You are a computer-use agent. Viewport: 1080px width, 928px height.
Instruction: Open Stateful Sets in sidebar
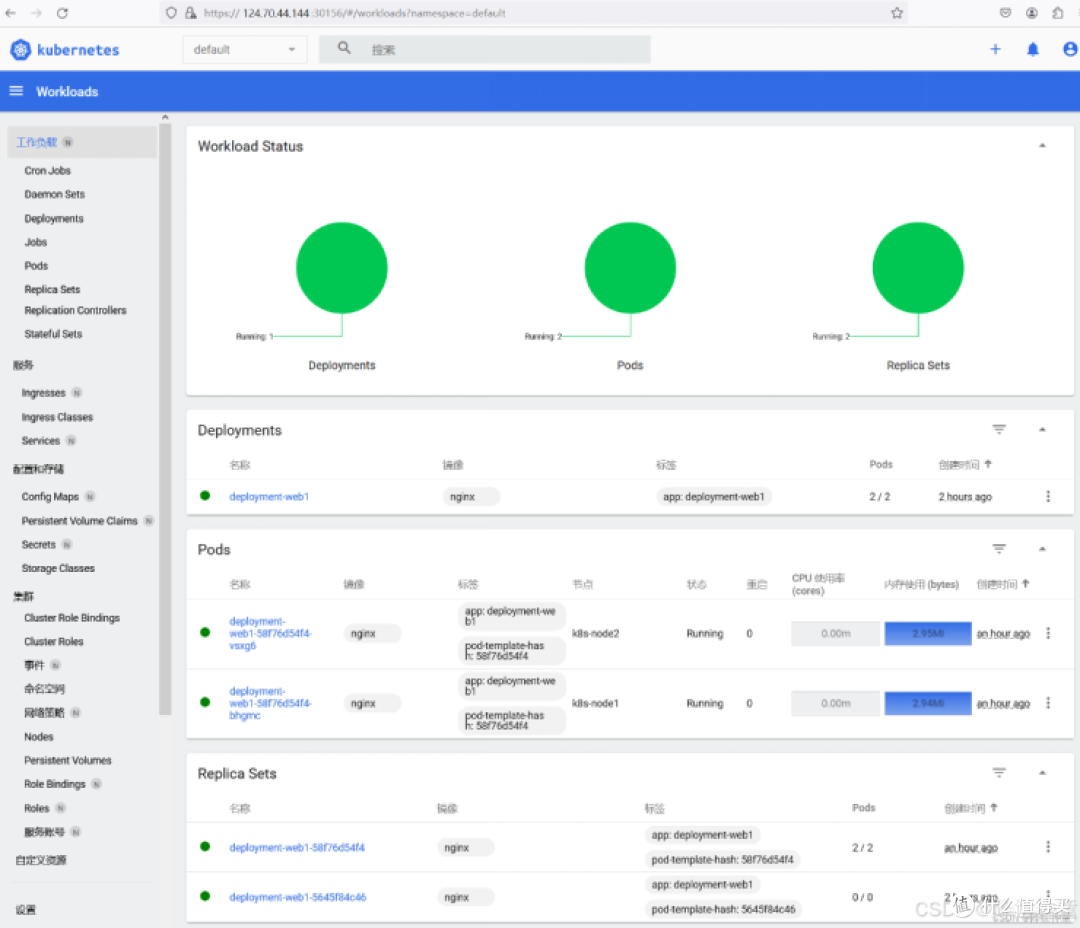coord(53,333)
